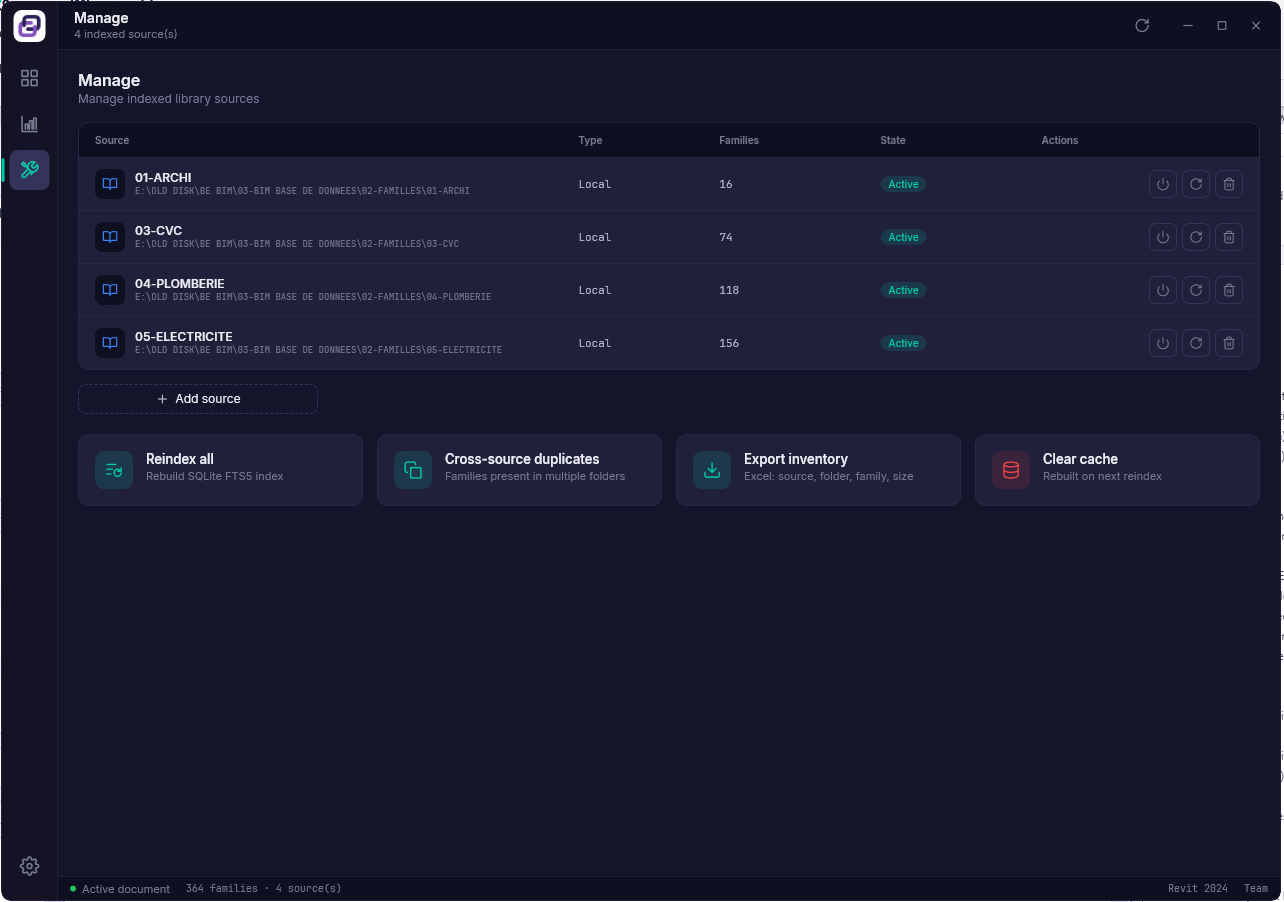Click the Actions column header
Viewport: 1284px width, 902px height.
point(1060,140)
